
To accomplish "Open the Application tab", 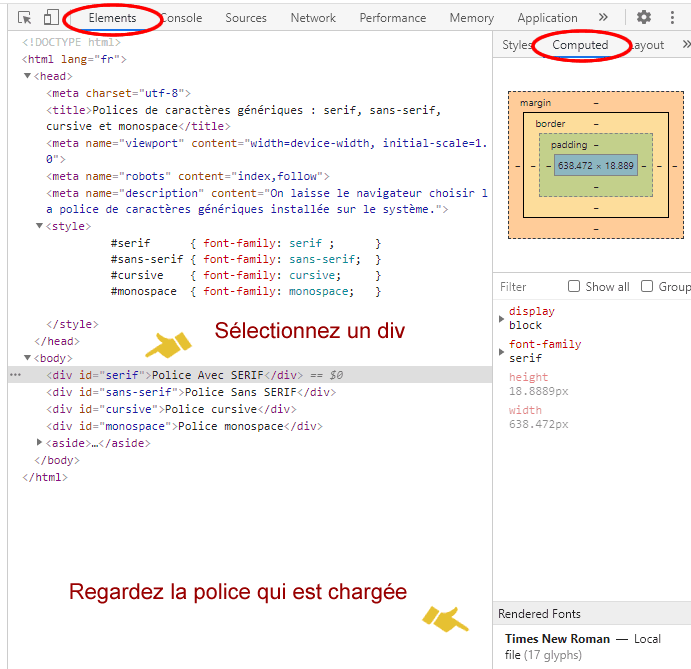I will 547,18.
